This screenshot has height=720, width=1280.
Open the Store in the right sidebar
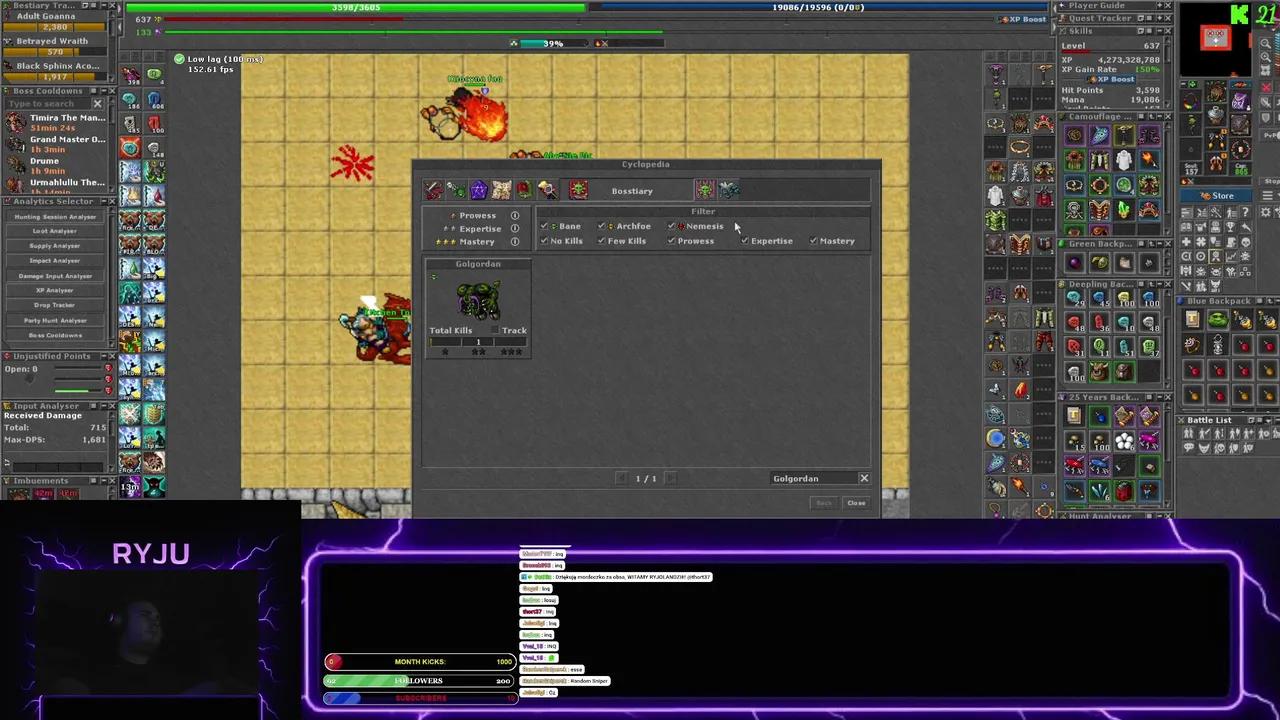[1218, 197]
